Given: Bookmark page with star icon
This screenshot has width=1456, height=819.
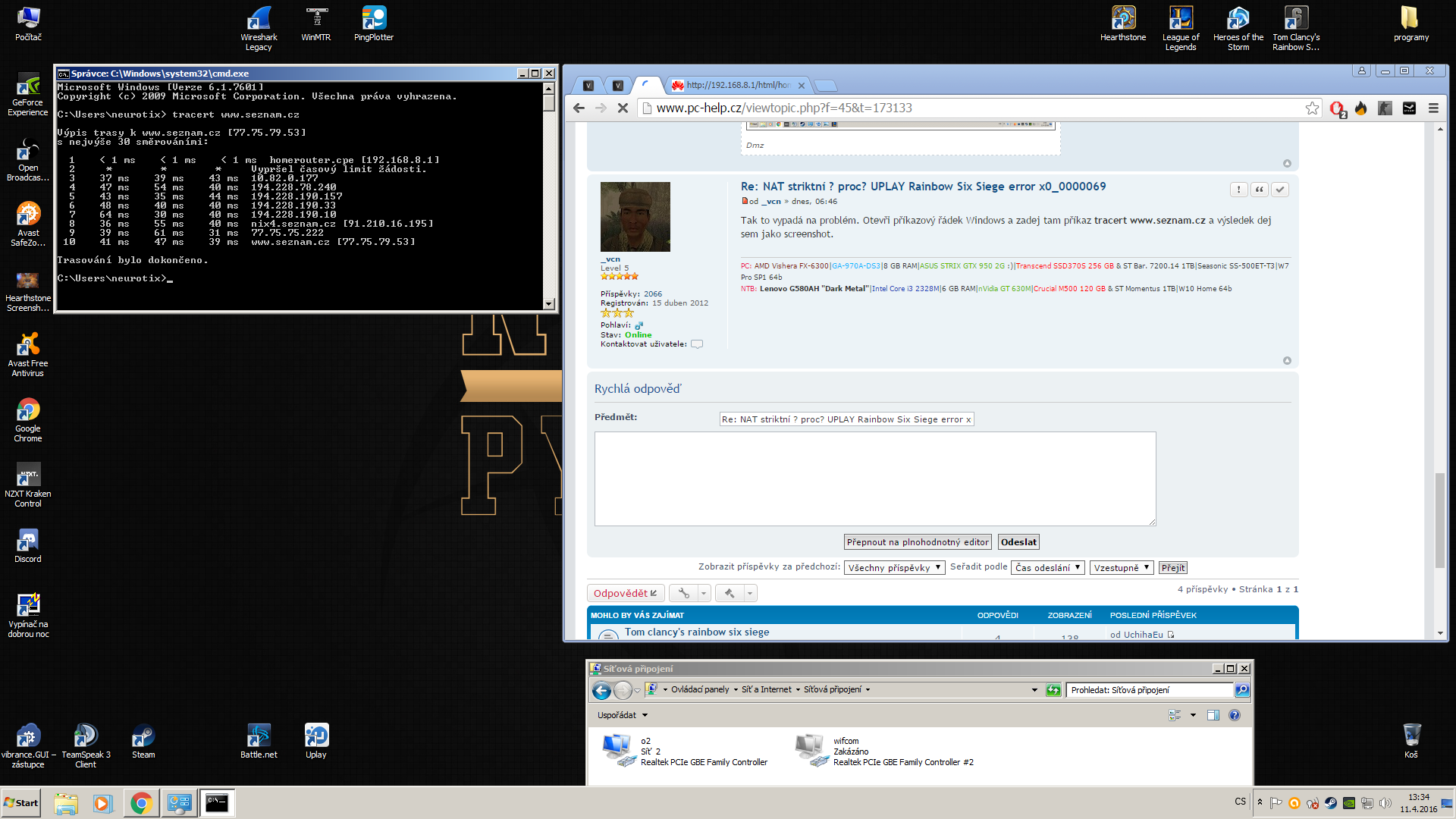Looking at the screenshot, I should click(1312, 108).
